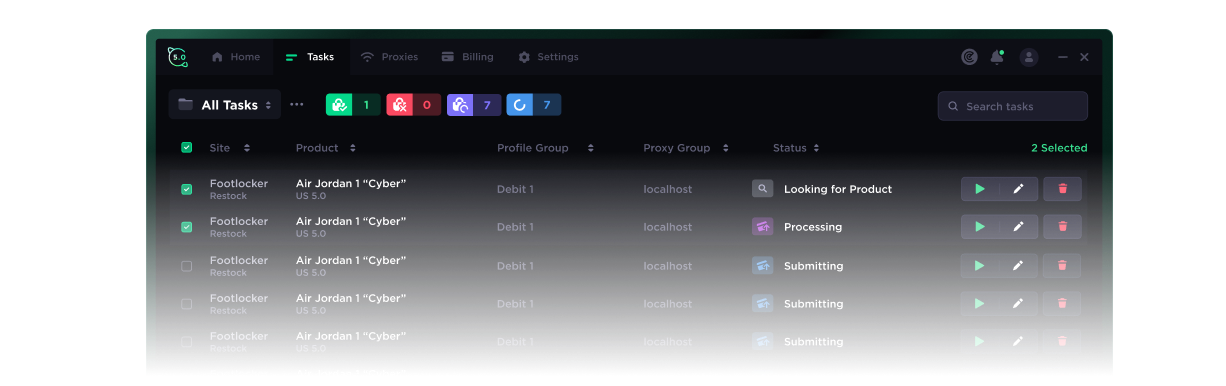The width and height of the screenshot is (1226, 386).
Task: Start the Looking for Product task
Action: (980, 189)
